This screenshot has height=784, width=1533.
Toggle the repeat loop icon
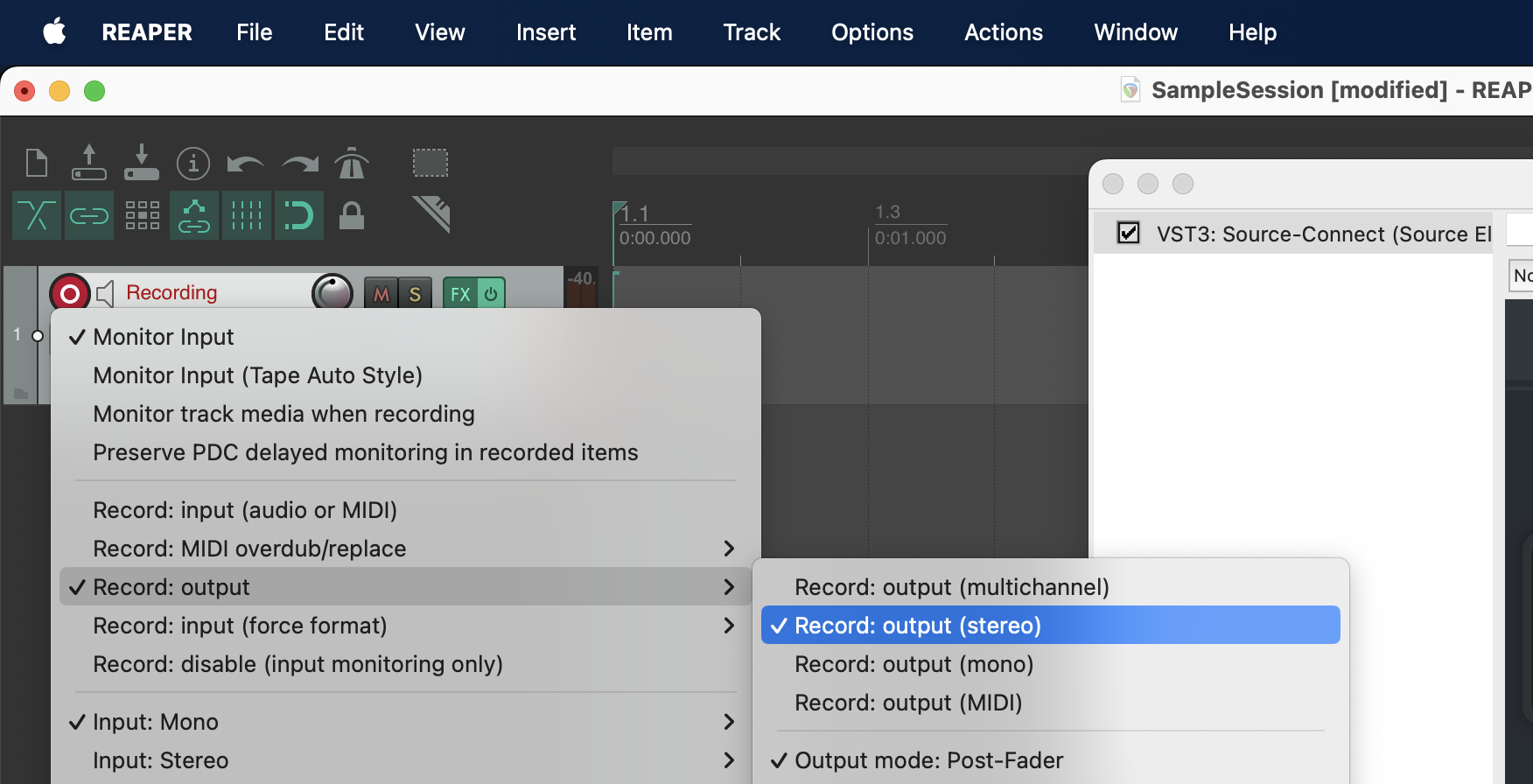299,215
